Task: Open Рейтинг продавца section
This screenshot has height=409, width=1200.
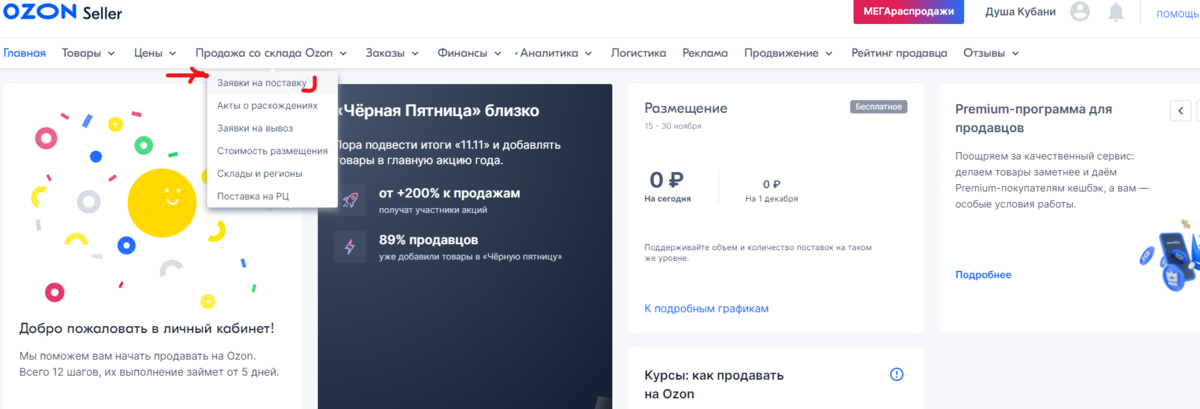Action: [899, 53]
